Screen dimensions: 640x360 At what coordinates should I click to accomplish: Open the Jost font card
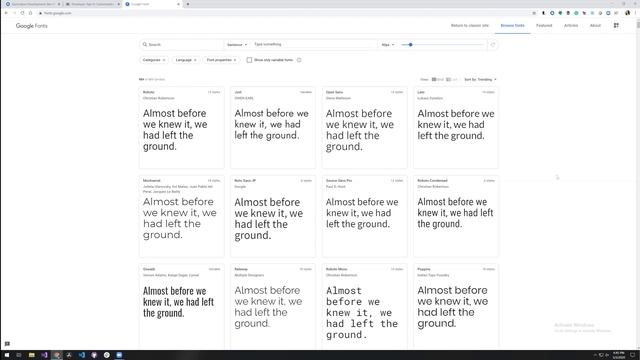(273, 128)
